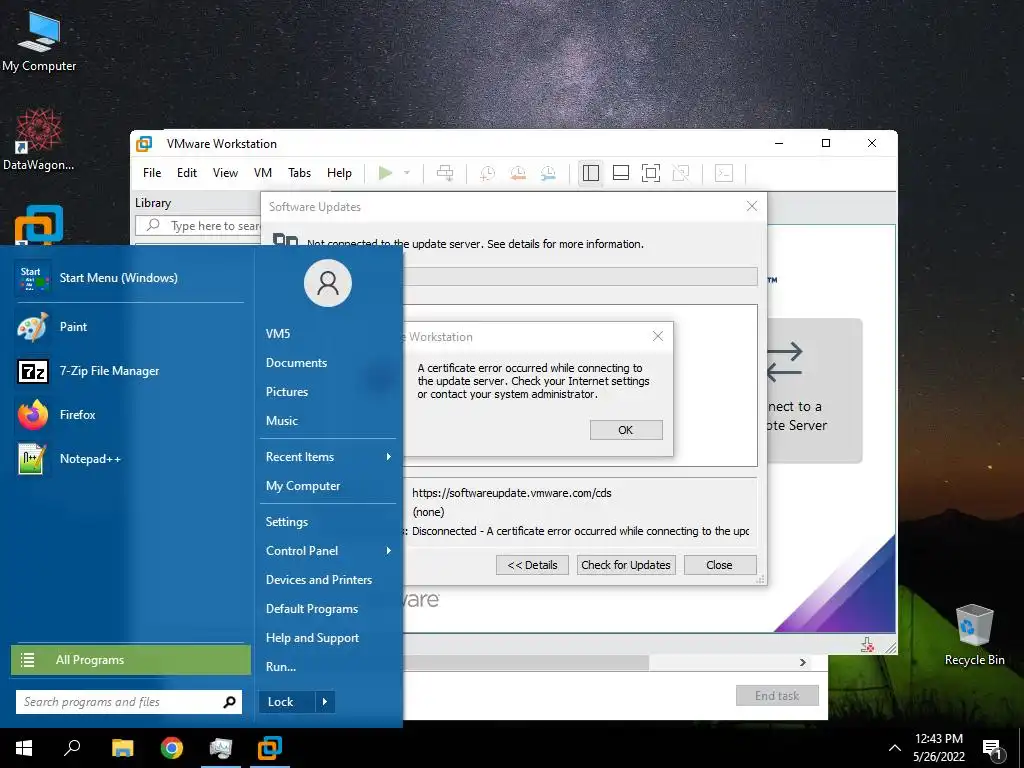The height and width of the screenshot is (768, 1024).
Task: Click Search programs and files field
Action: [x=129, y=702]
